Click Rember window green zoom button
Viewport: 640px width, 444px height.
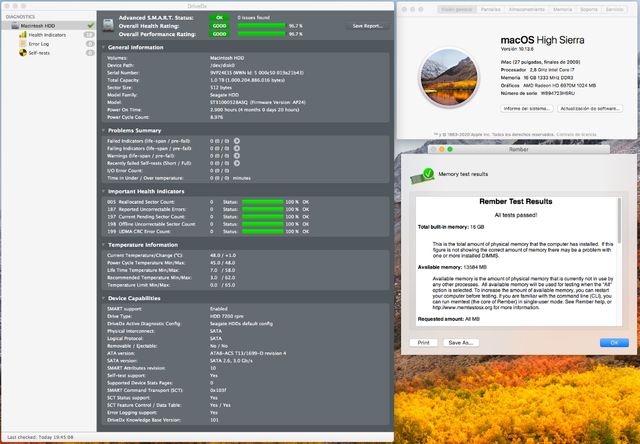(450, 149)
